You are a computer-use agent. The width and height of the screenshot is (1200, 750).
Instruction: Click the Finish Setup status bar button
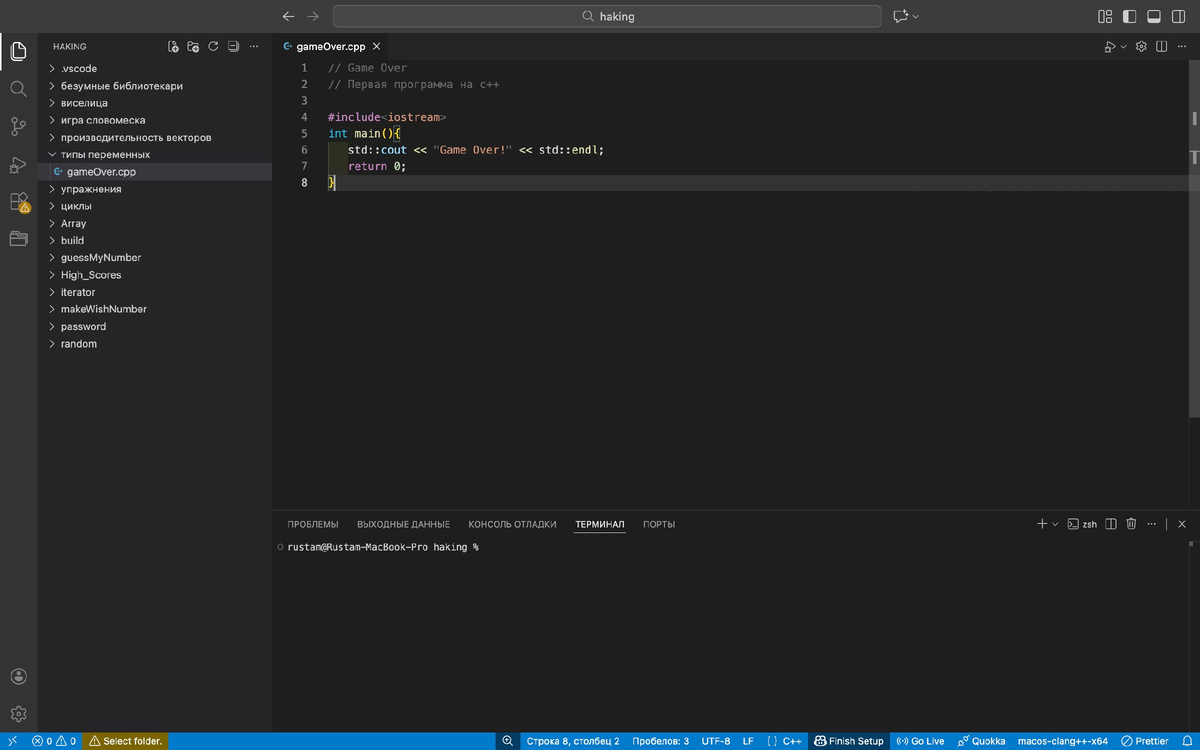[849, 741]
